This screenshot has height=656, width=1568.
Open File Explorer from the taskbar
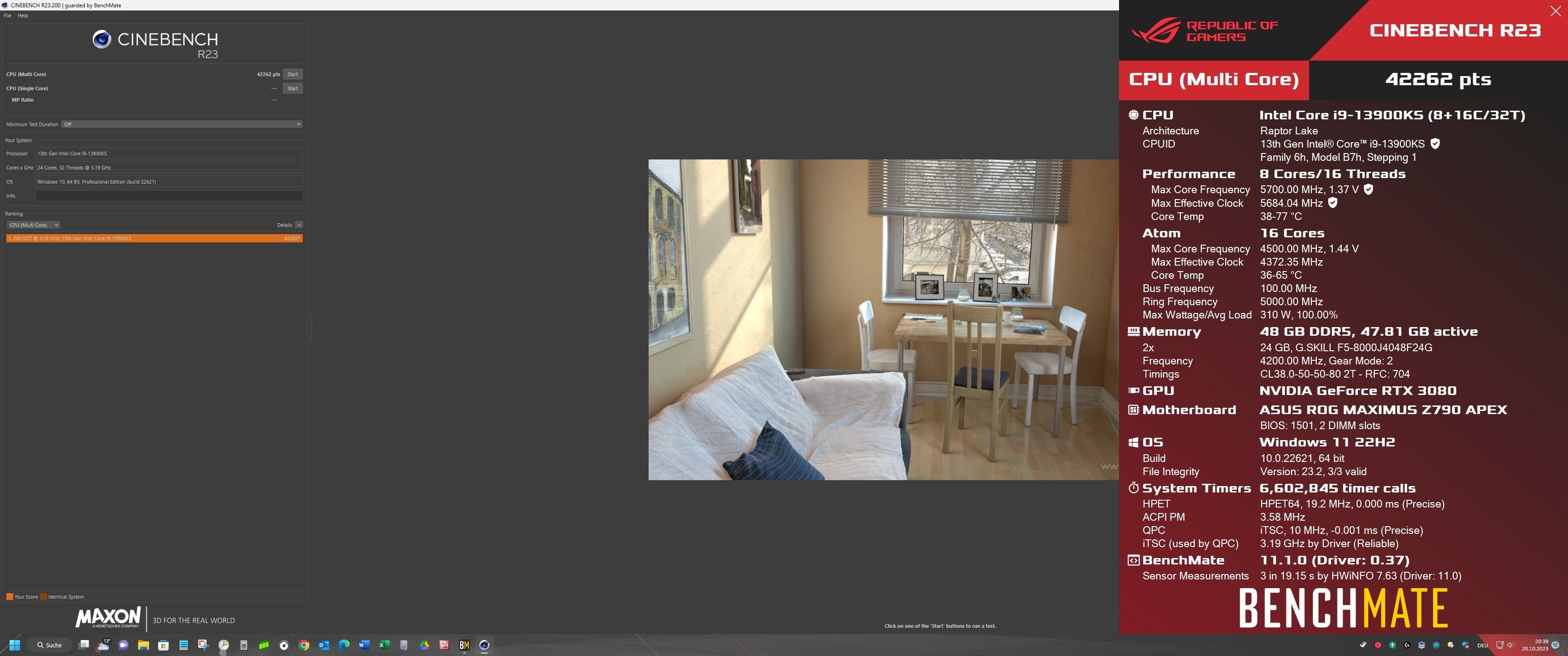pyautogui.click(x=143, y=645)
